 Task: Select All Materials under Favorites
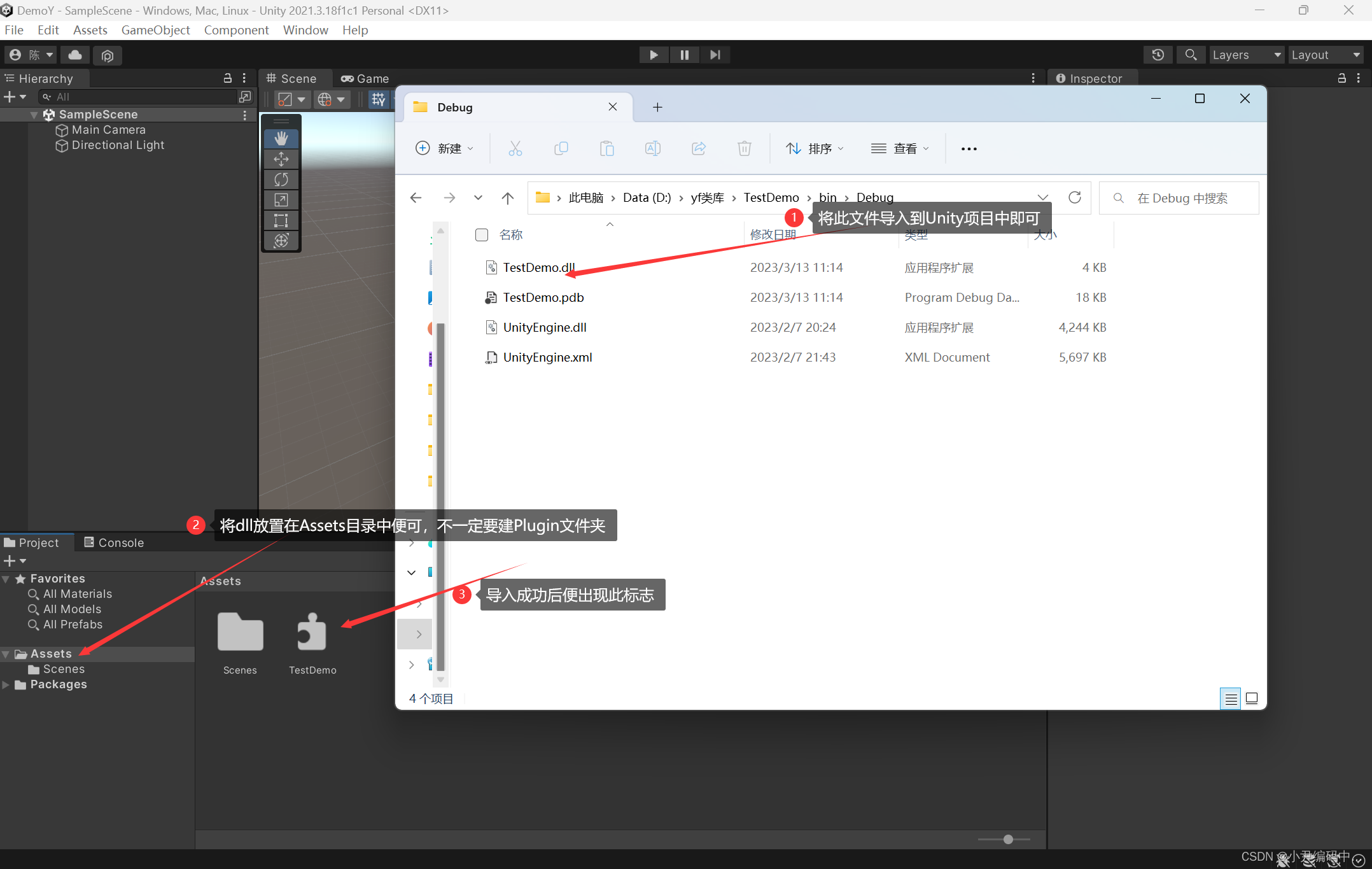coord(77,594)
